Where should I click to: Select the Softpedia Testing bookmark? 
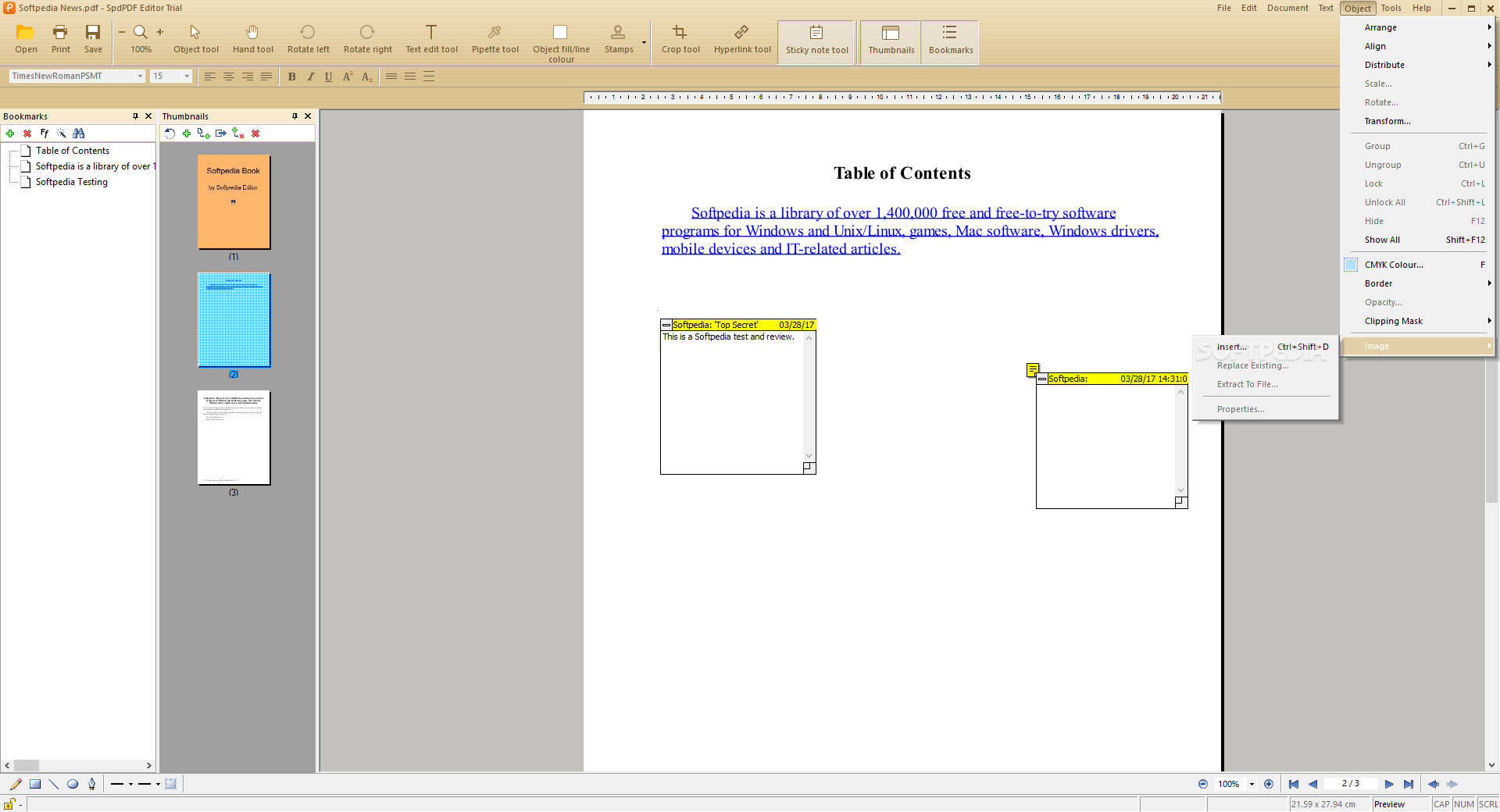[72, 182]
